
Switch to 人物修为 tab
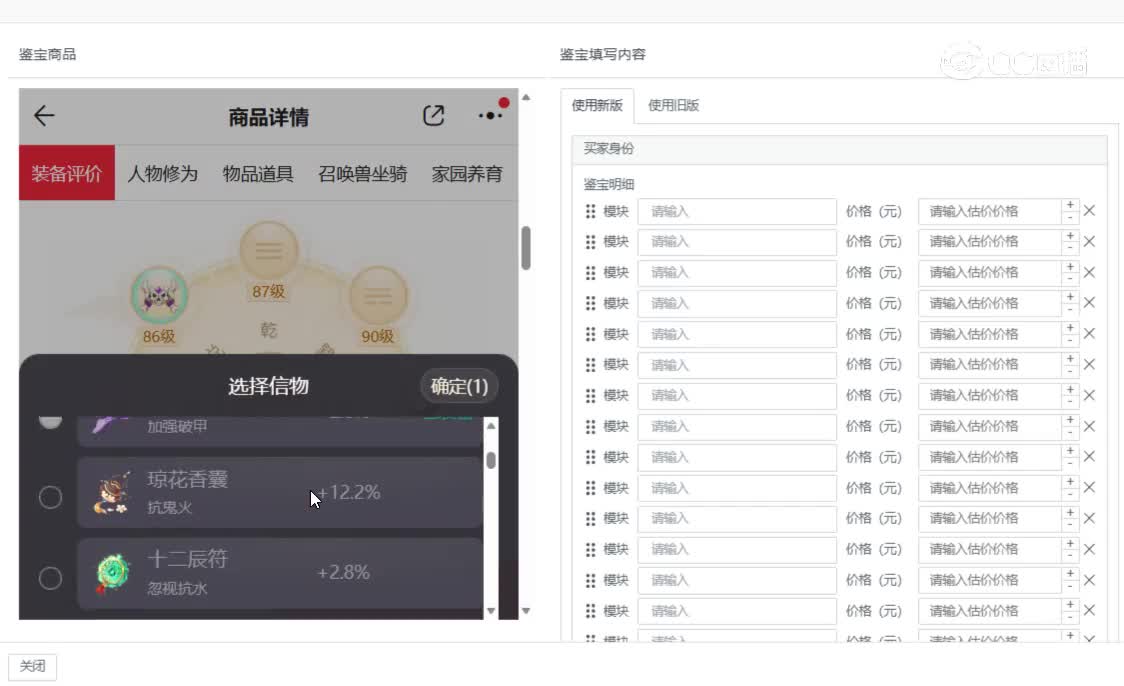[x=163, y=173]
